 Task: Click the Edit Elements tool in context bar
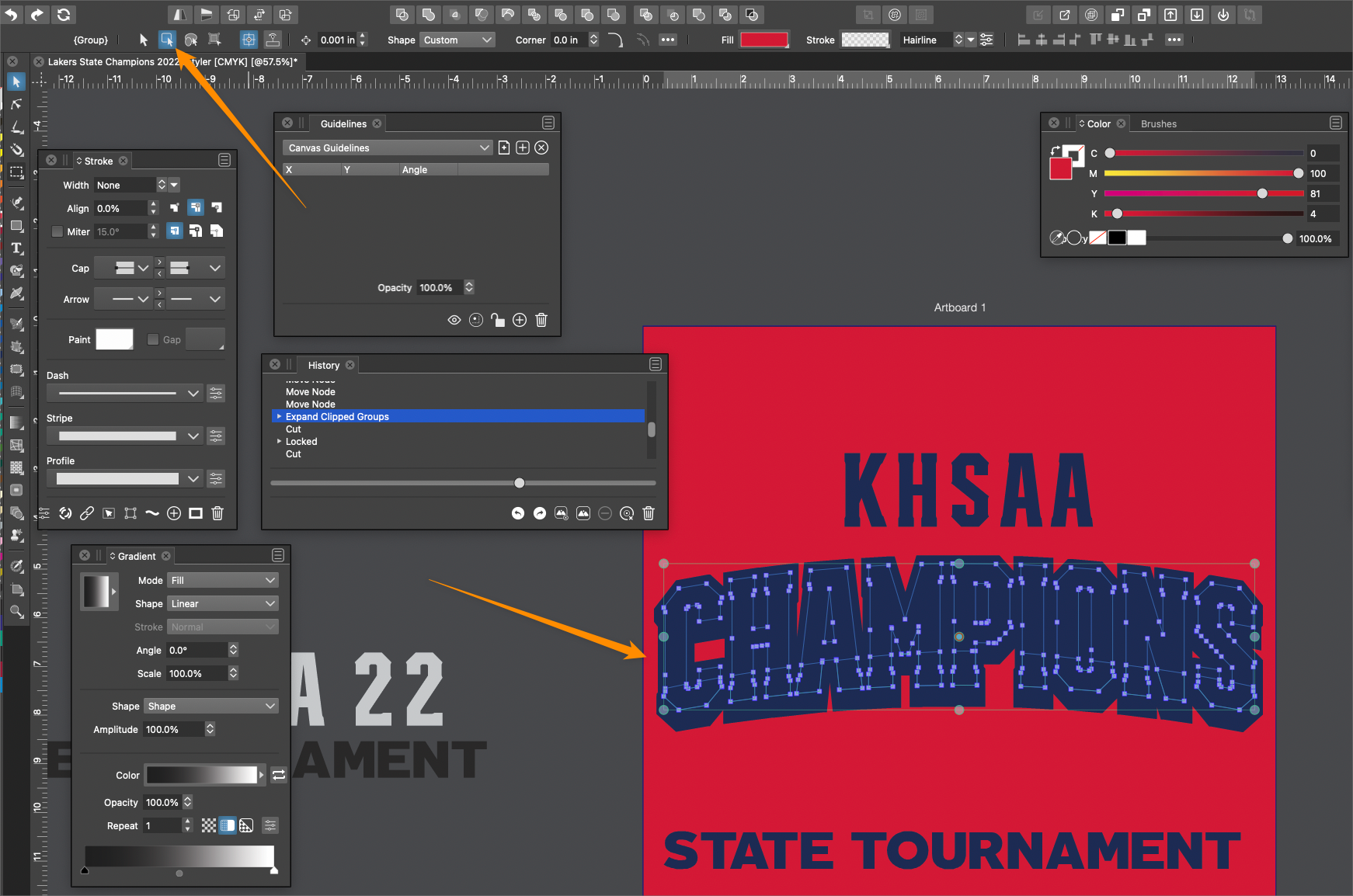167,40
